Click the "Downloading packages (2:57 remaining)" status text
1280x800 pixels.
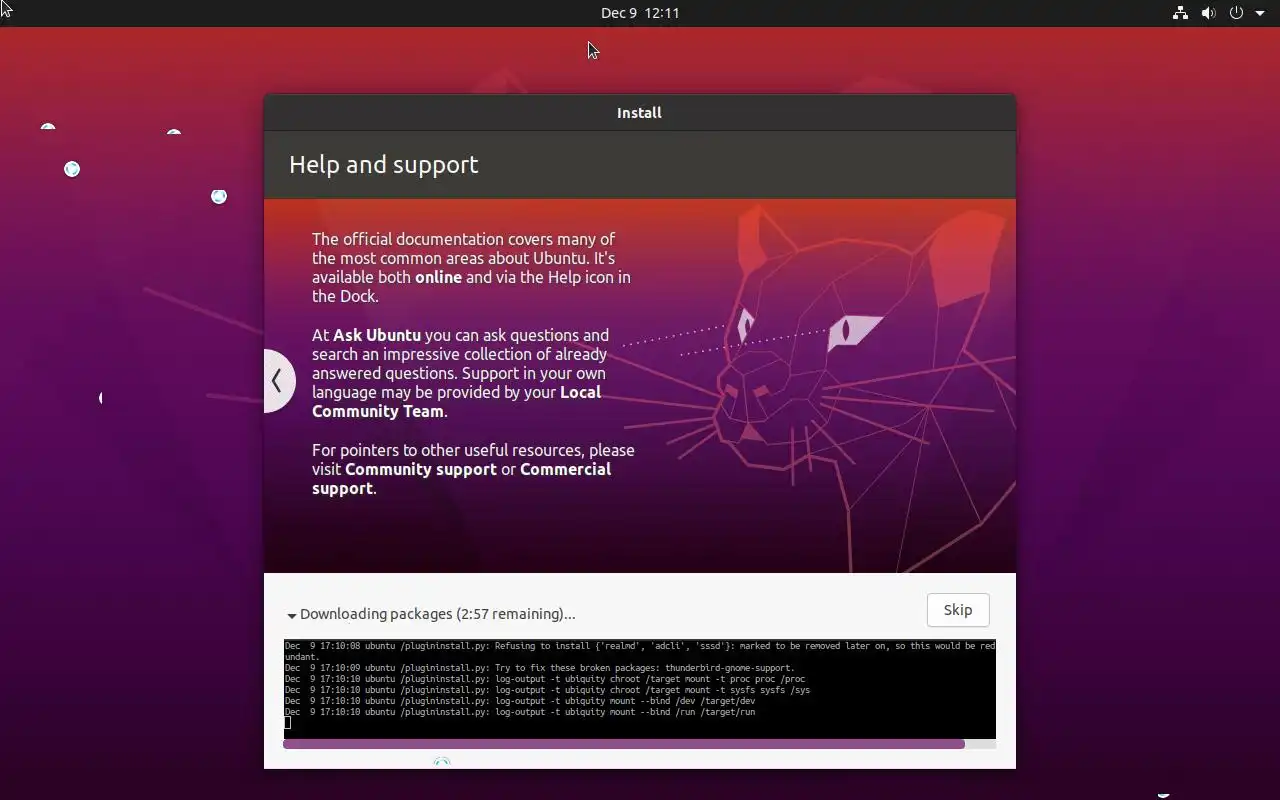pyautogui.click(x=438, y=614)
